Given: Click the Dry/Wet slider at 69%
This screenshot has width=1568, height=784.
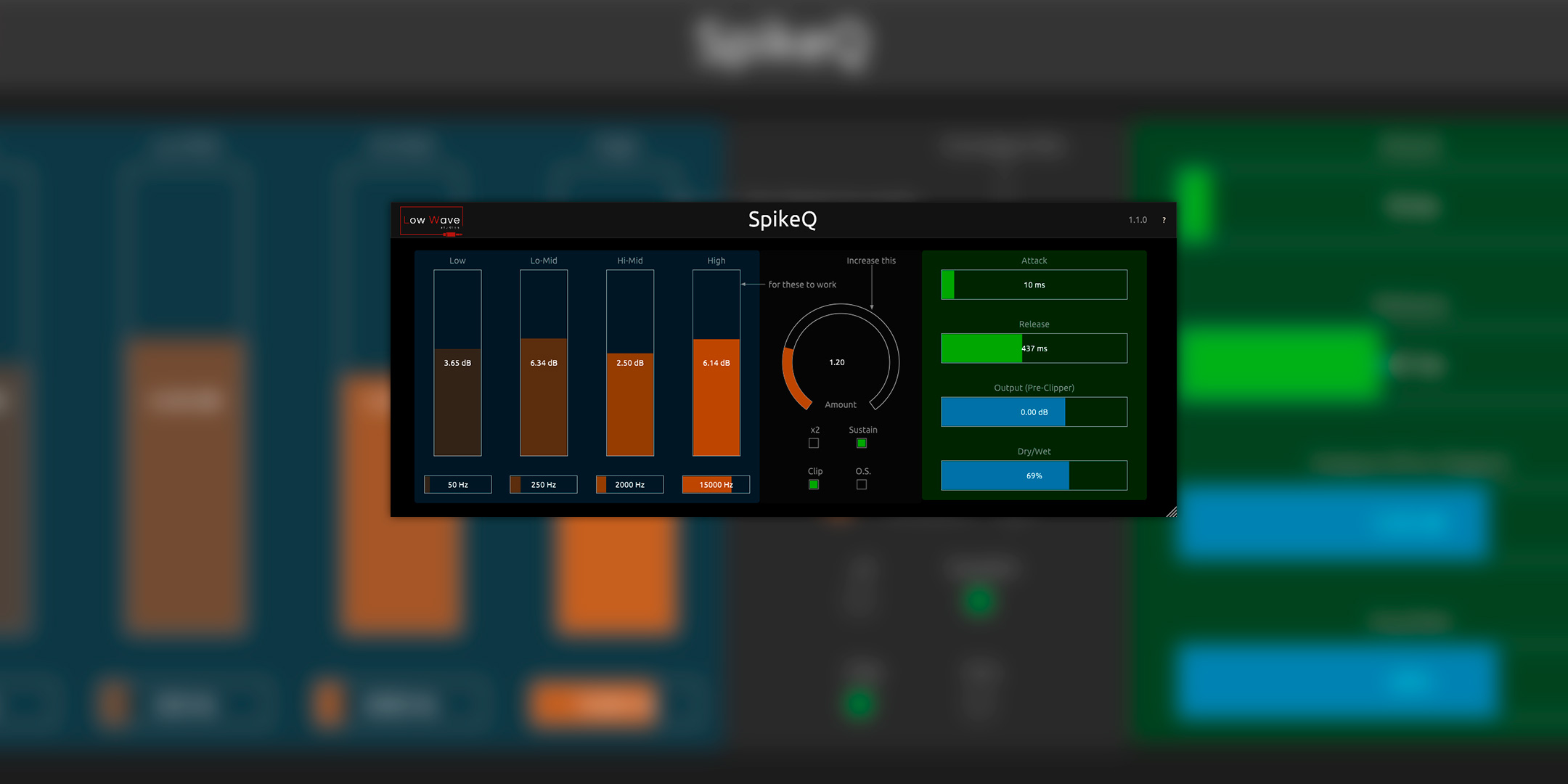Looking at the screenshot, I should pyautogui.click(x=1034, y=475).
